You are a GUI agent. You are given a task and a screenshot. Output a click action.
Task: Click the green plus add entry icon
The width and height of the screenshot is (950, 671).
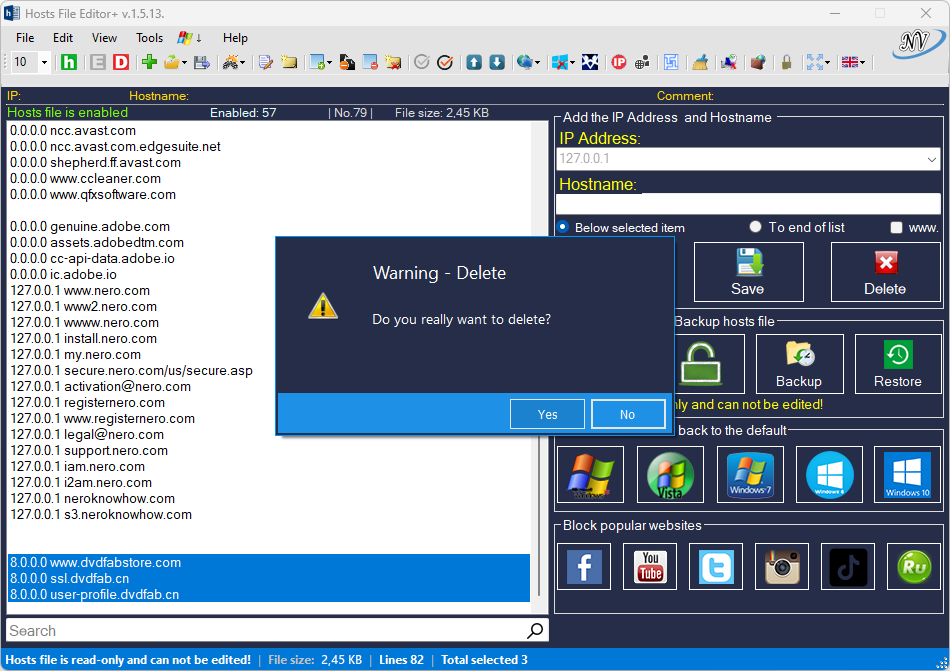(x=150, y=62)
